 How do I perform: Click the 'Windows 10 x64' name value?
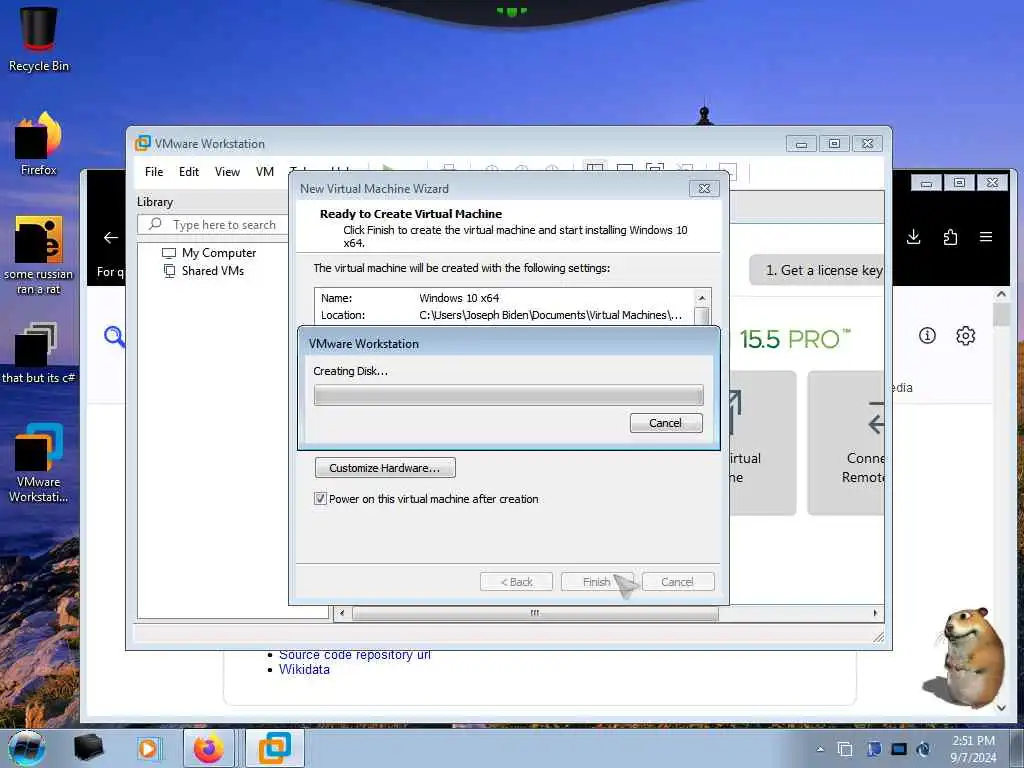459,298
